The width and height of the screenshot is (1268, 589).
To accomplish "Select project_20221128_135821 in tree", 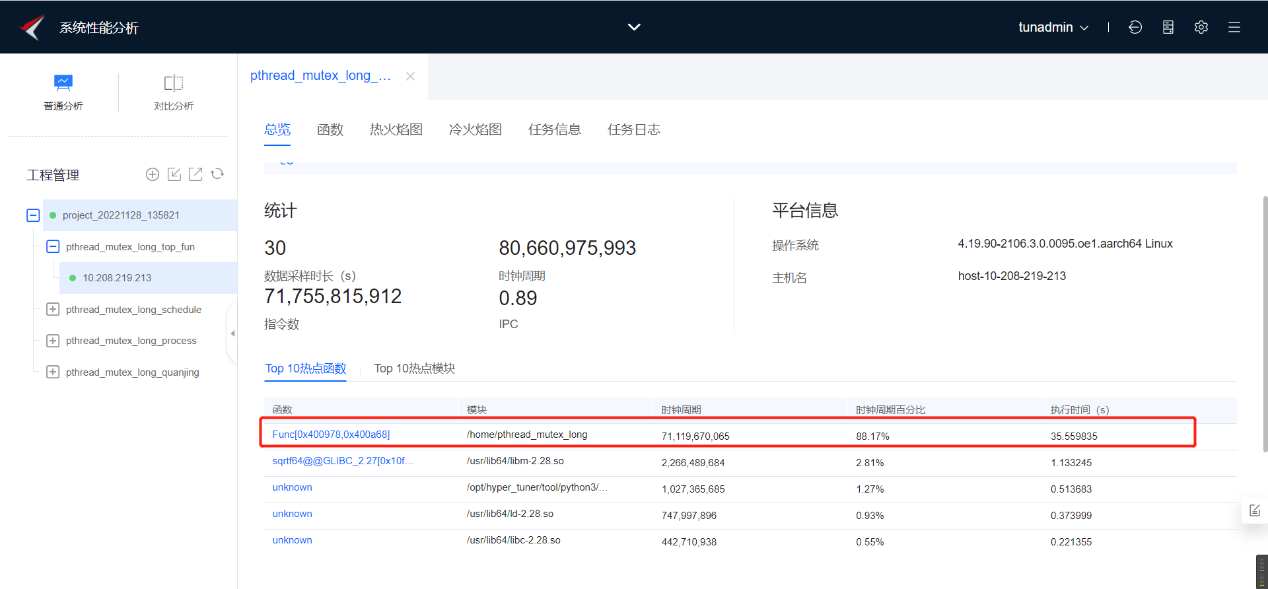I will tap(121, 215).
